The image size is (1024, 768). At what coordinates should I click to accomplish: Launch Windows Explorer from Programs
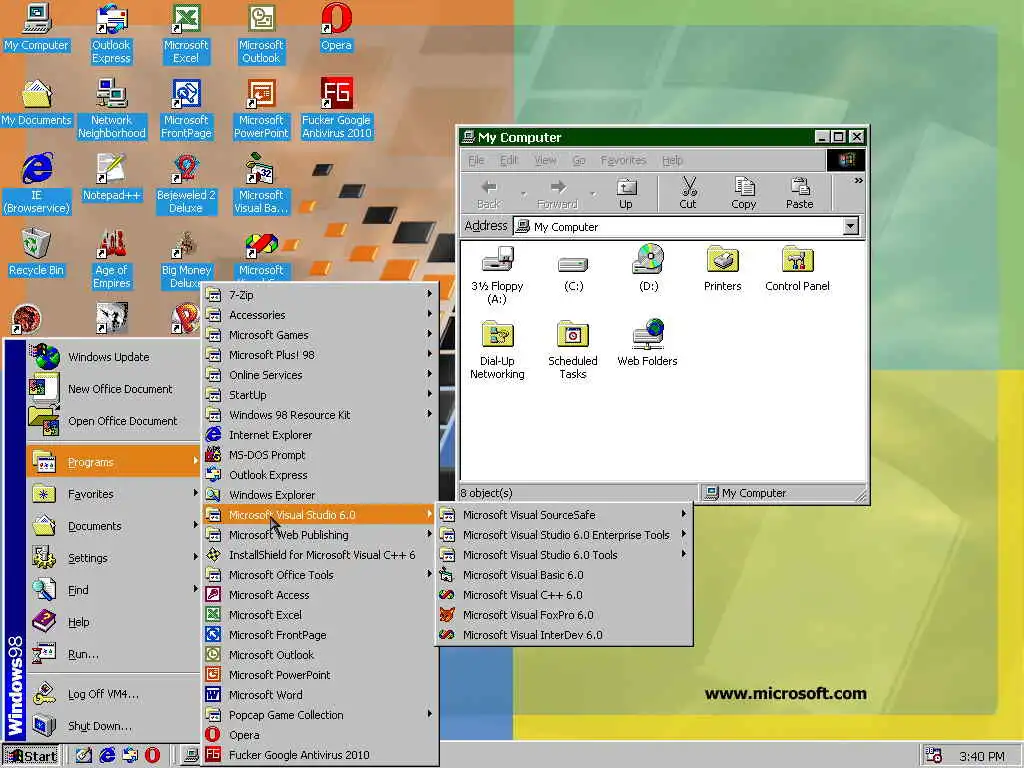pos(320,495)
